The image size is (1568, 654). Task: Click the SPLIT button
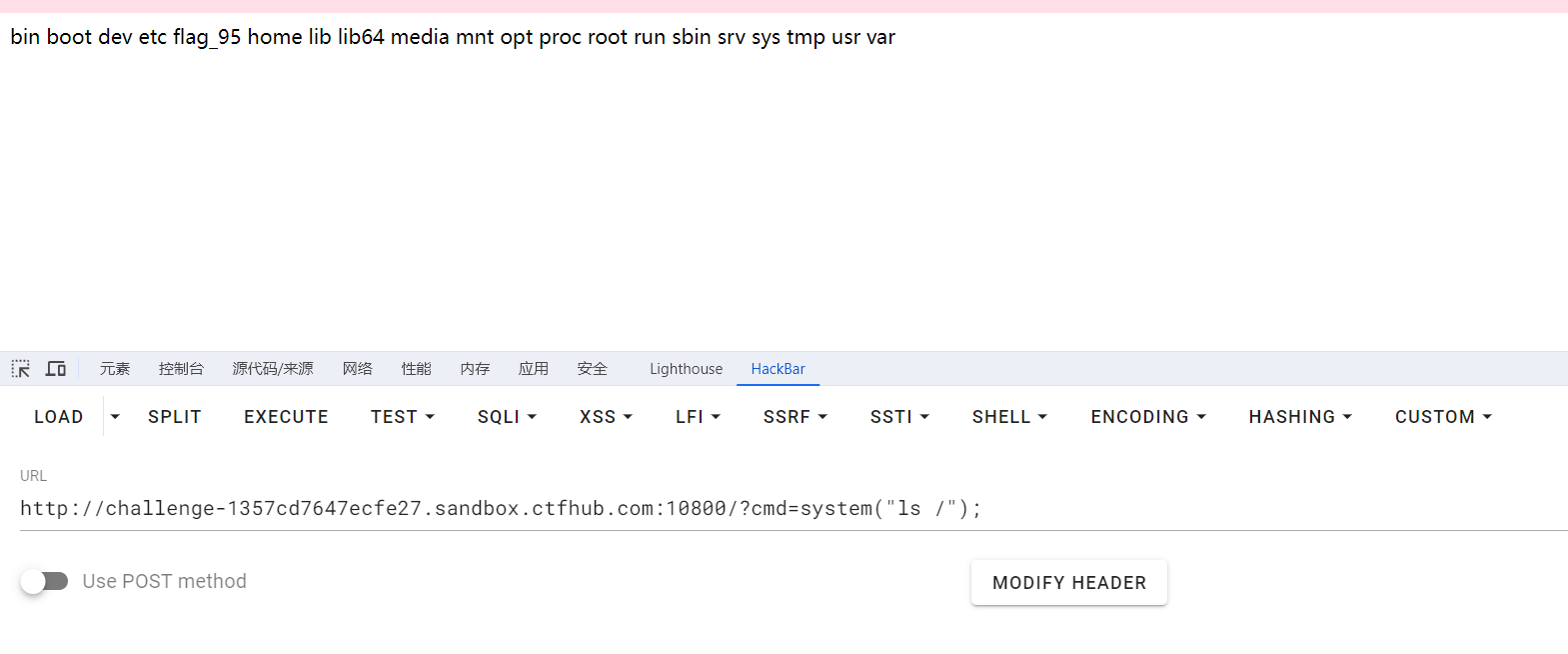pyautogui.click(x=175, y=417)
